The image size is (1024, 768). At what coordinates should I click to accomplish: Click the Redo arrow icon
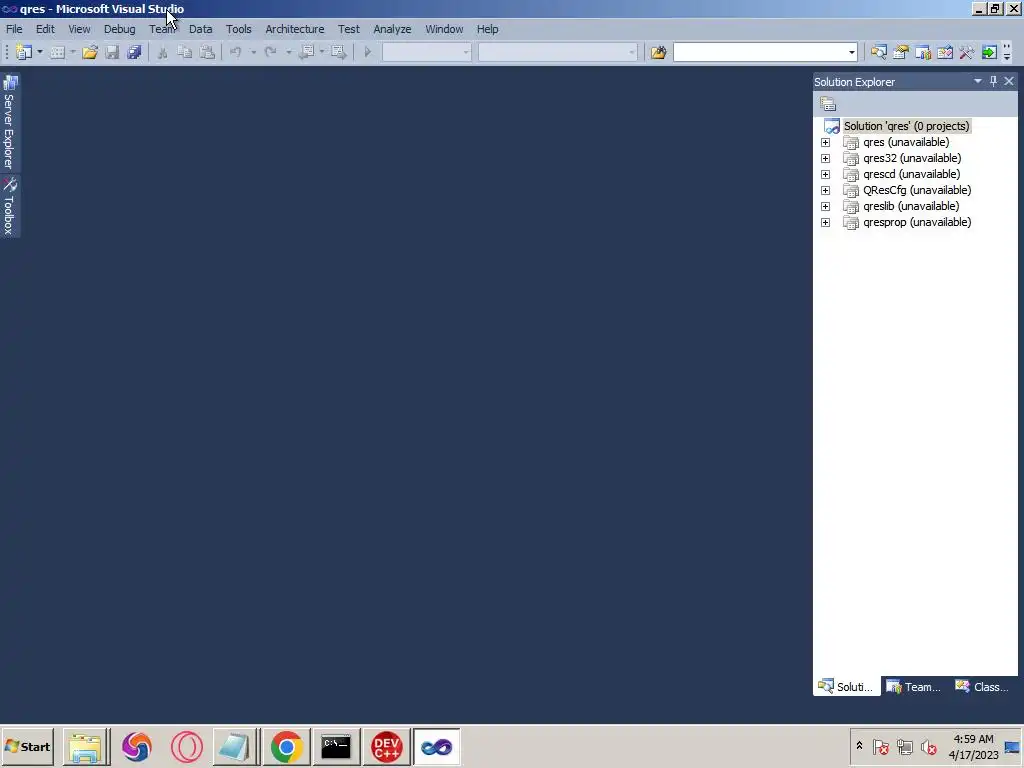pyautogui.click(x=270, y=52)
